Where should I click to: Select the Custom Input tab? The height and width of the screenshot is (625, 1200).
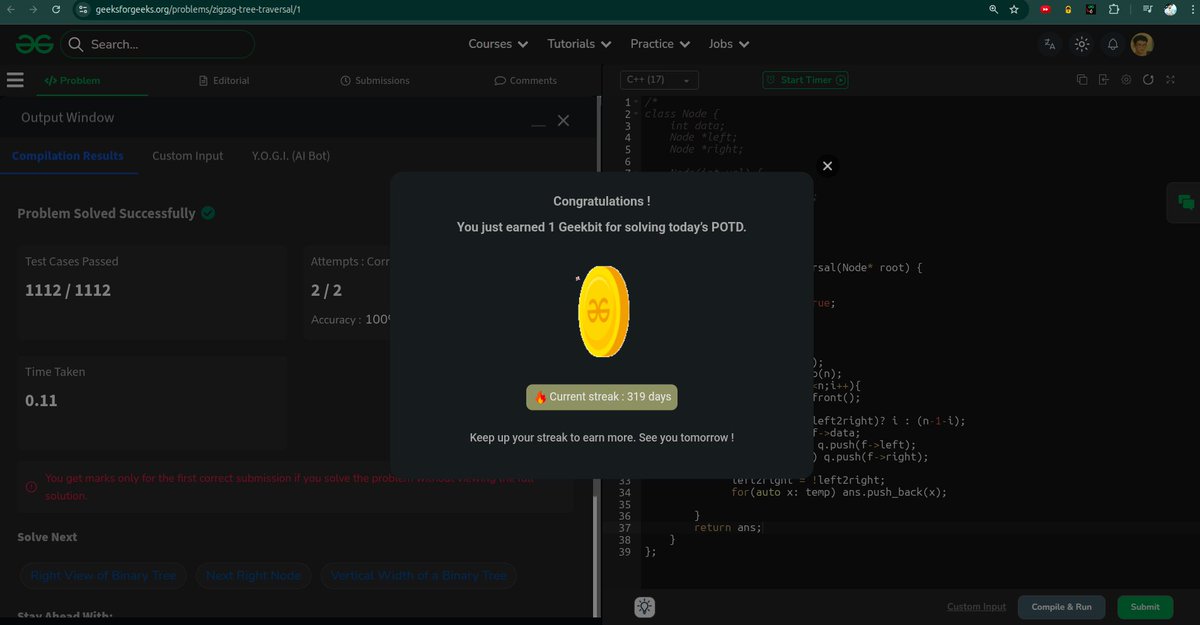click(188, 156)
